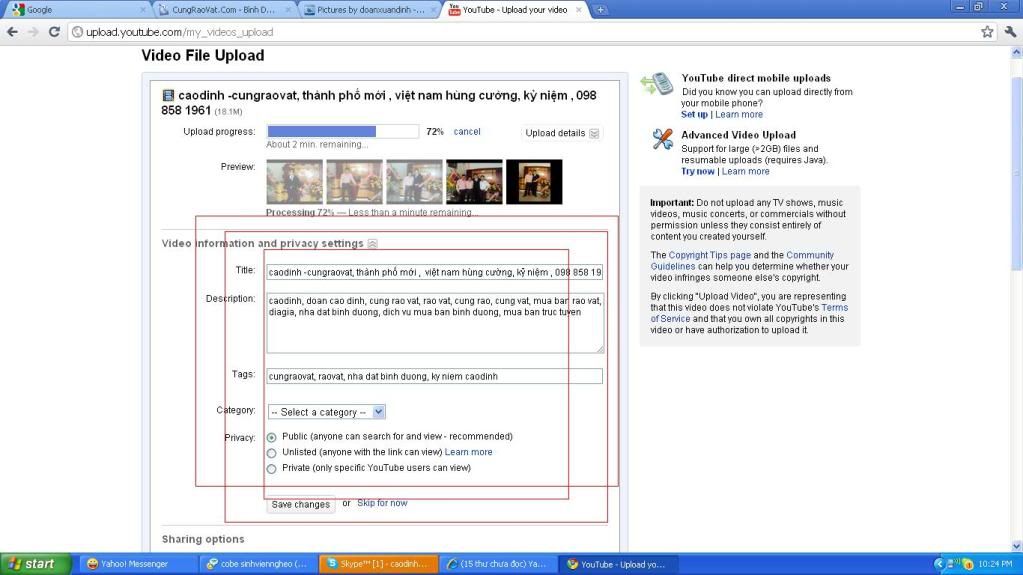This screenshot has height=575, width=1023.
Task: Close the YouTube Upload your video tab
Action: (579, 10)
